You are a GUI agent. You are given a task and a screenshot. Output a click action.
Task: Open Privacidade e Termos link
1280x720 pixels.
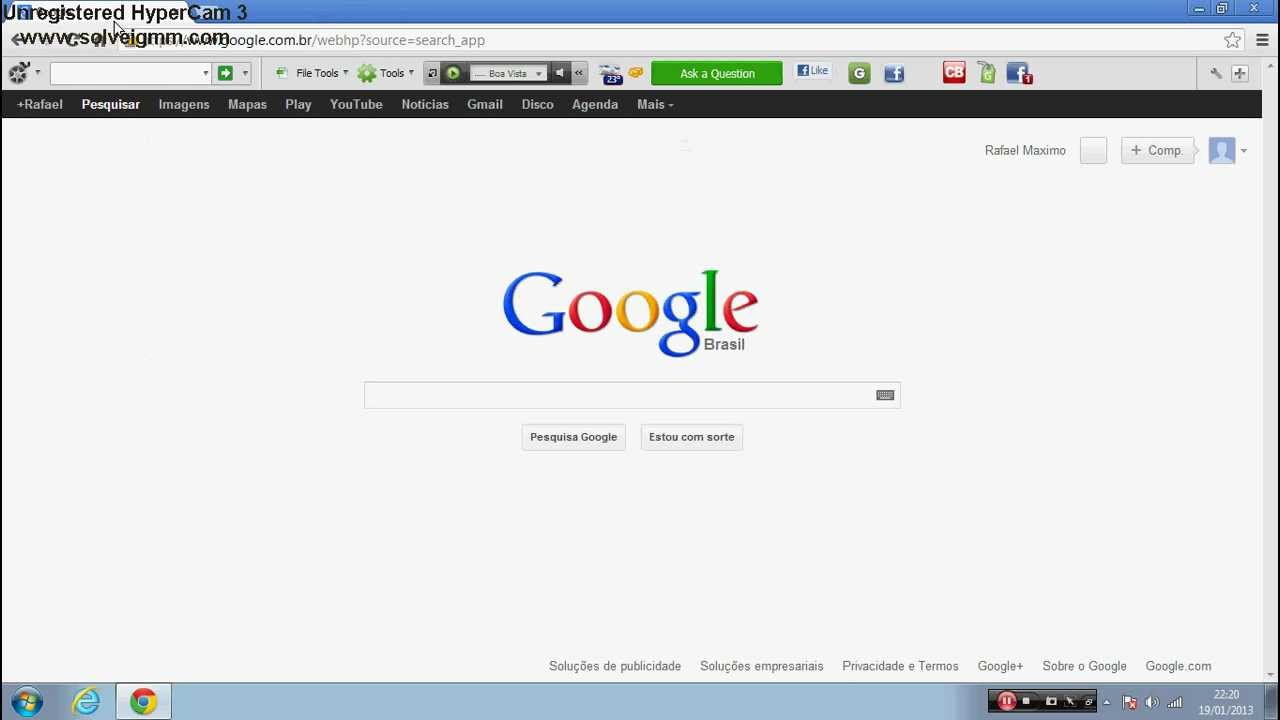[900, 666]
